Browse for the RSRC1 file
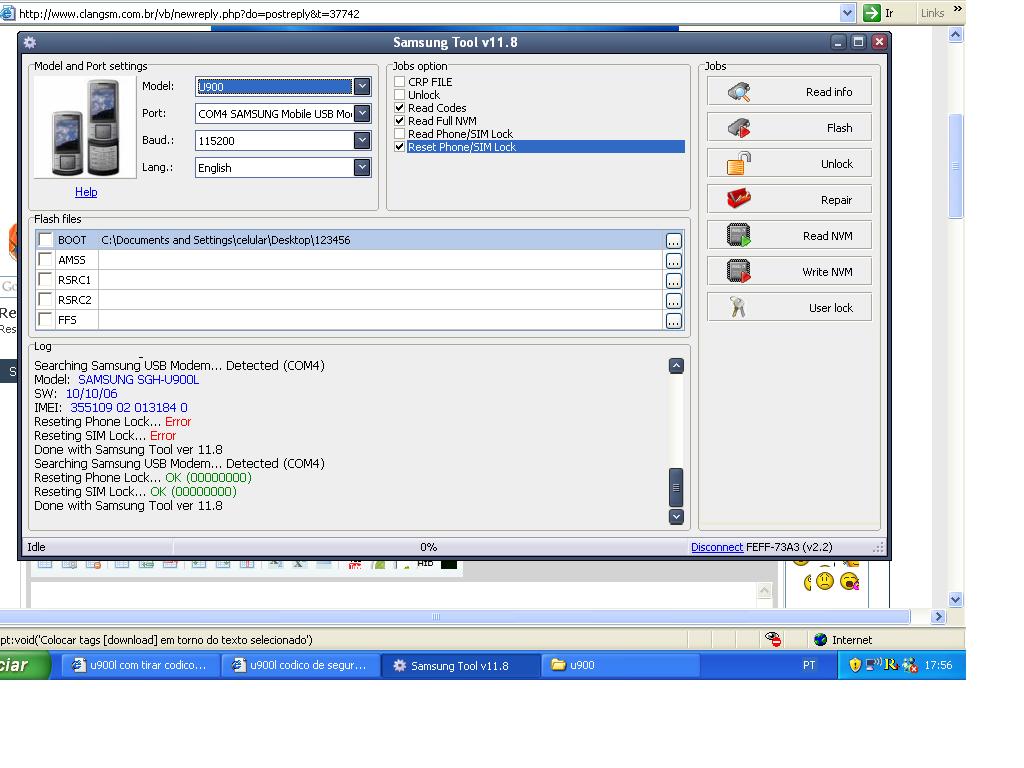 [x=673, y=281]
